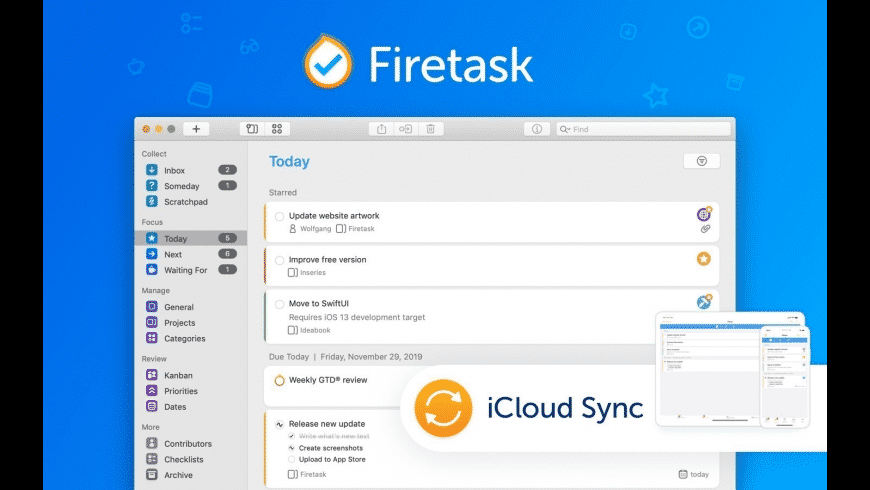
Task: Click the Someday question mark icon
Action: click(x=151, y=185)
